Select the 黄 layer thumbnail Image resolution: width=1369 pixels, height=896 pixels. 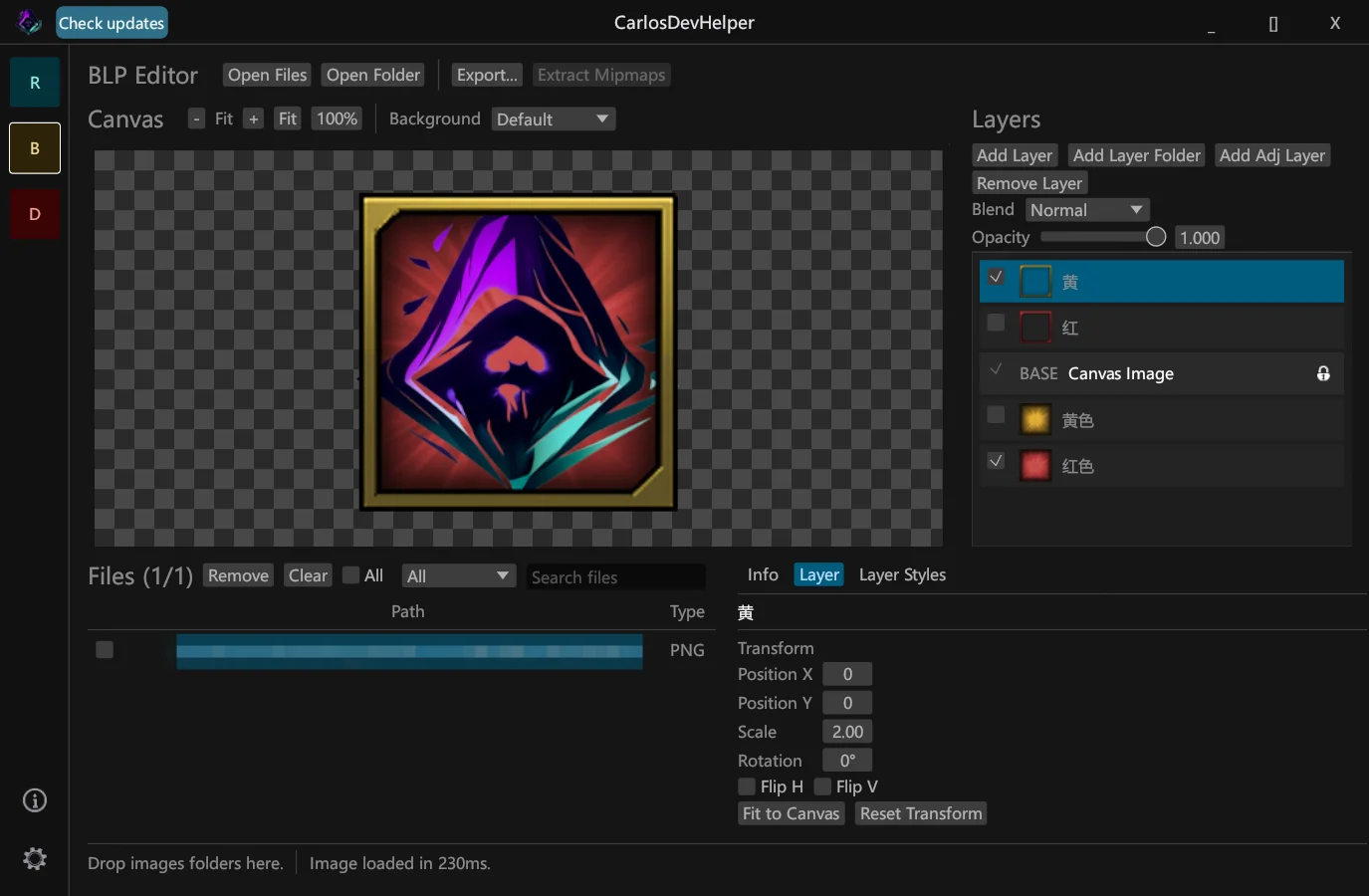pos(1035,282)
